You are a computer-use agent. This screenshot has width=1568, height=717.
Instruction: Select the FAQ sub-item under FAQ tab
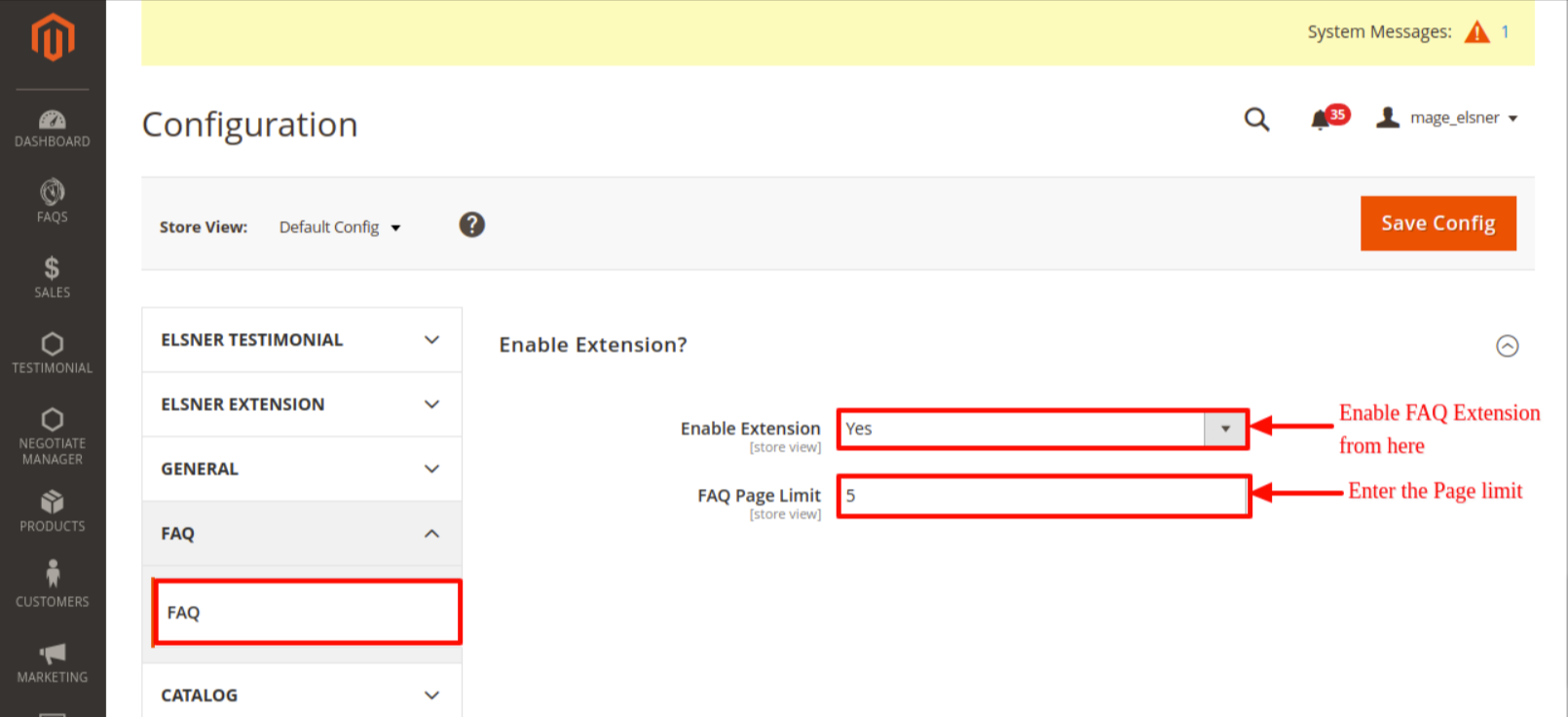coord(306,613)
